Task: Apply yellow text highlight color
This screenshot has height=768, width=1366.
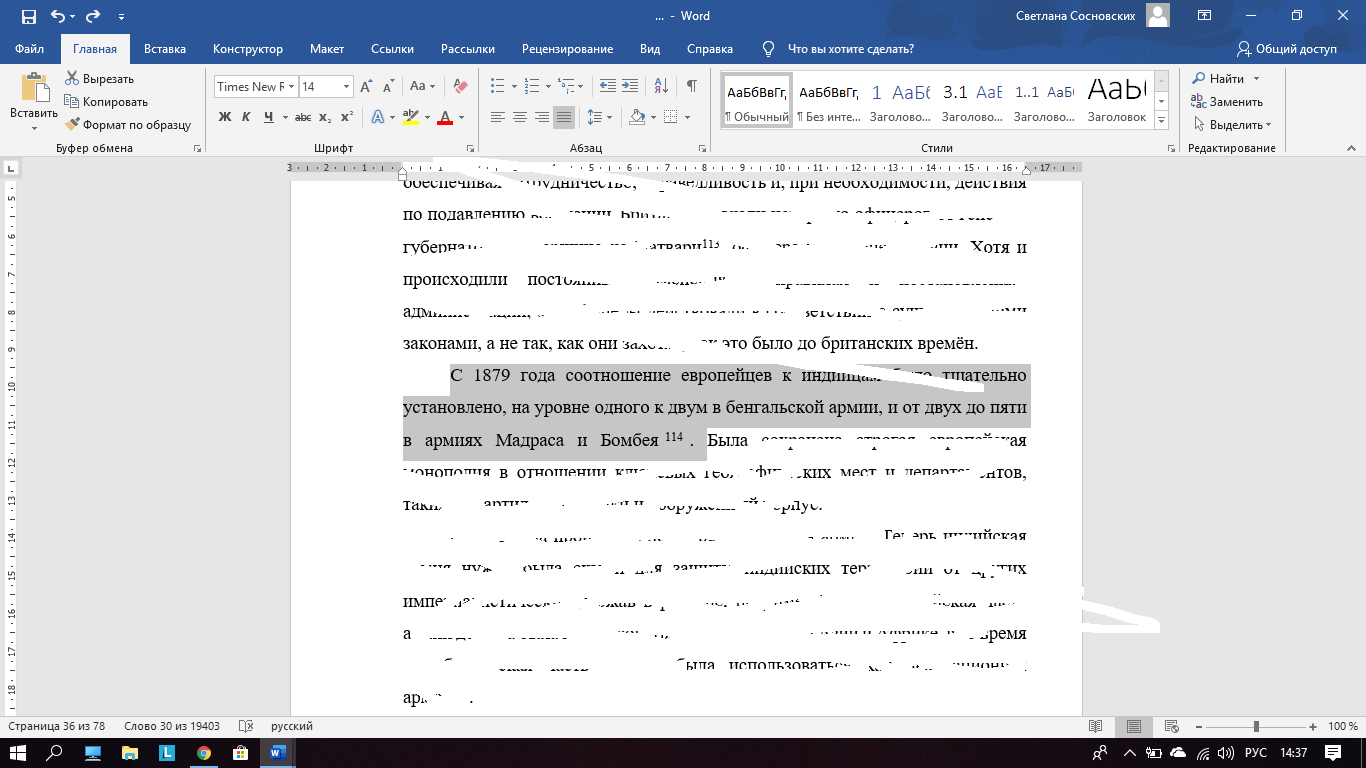Action: [410, 117]
